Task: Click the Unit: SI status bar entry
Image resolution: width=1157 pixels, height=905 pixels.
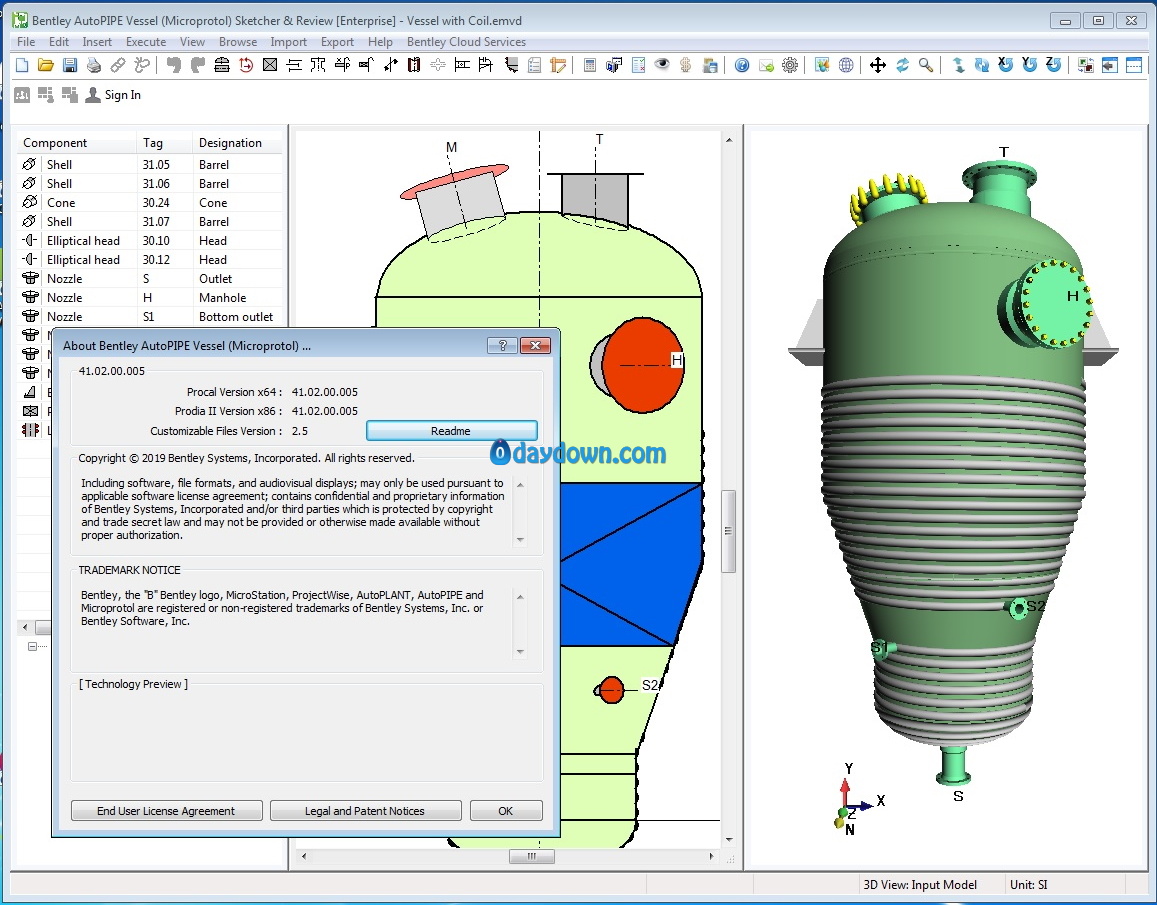Action: point(1029,884)
